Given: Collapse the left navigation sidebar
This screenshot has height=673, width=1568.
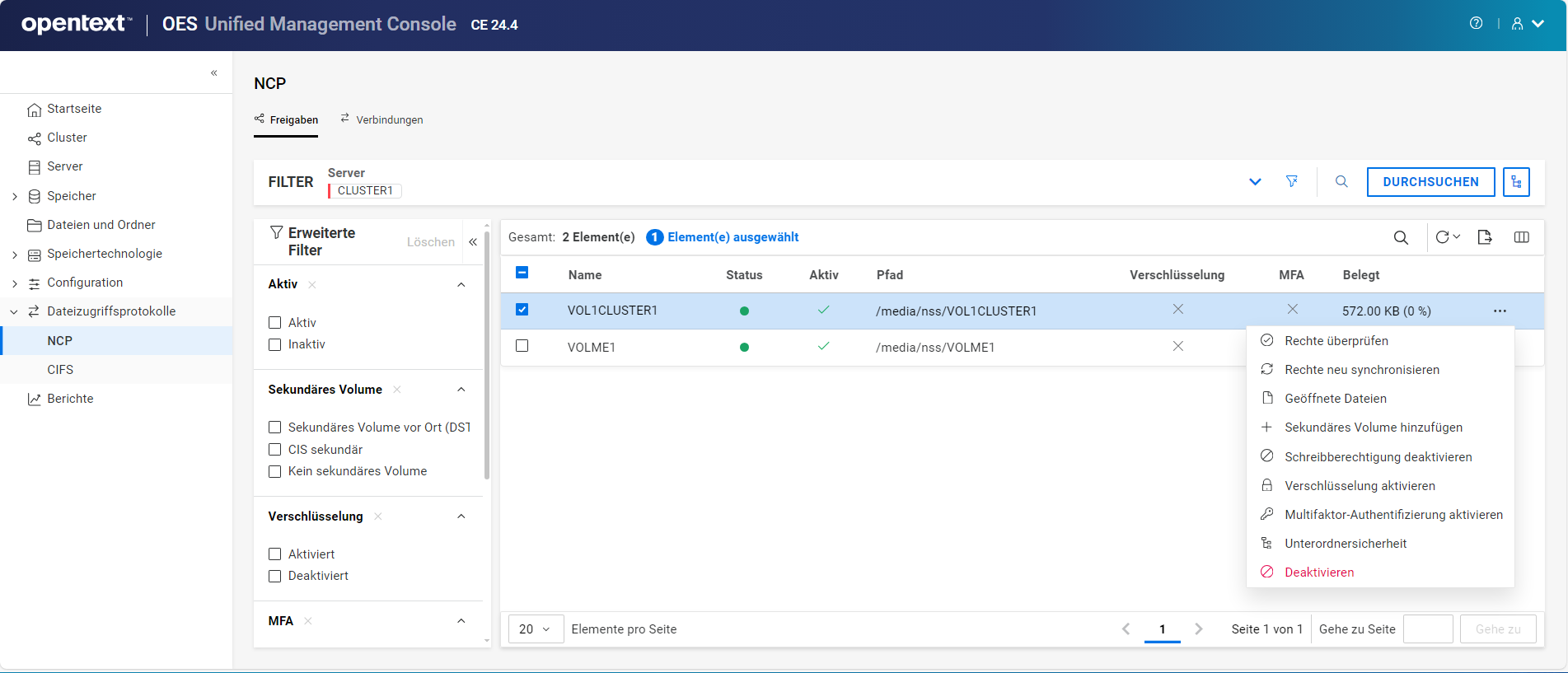Looking at the screenshot, I should pos(214,72).
